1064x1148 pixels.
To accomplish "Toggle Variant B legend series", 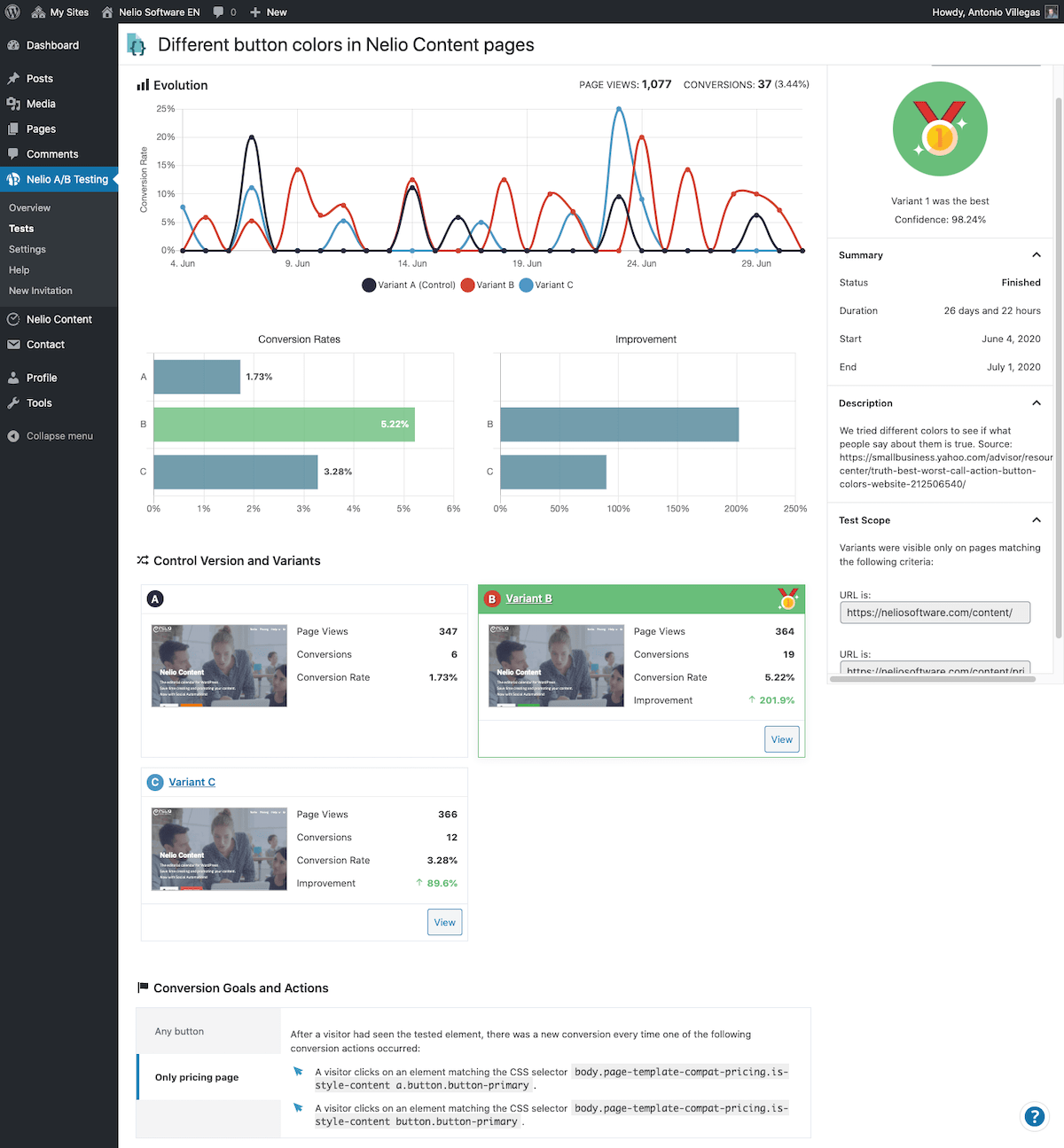I will (488, 285).
